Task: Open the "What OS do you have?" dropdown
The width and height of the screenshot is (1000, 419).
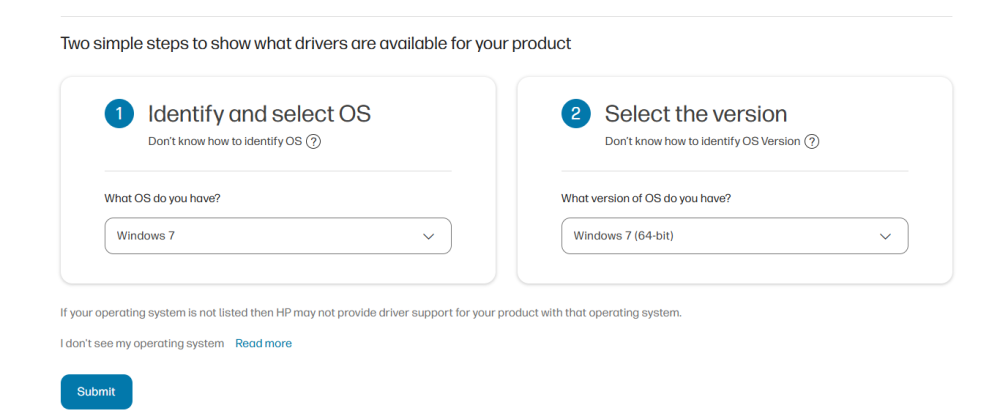Action: pos(278,236)
